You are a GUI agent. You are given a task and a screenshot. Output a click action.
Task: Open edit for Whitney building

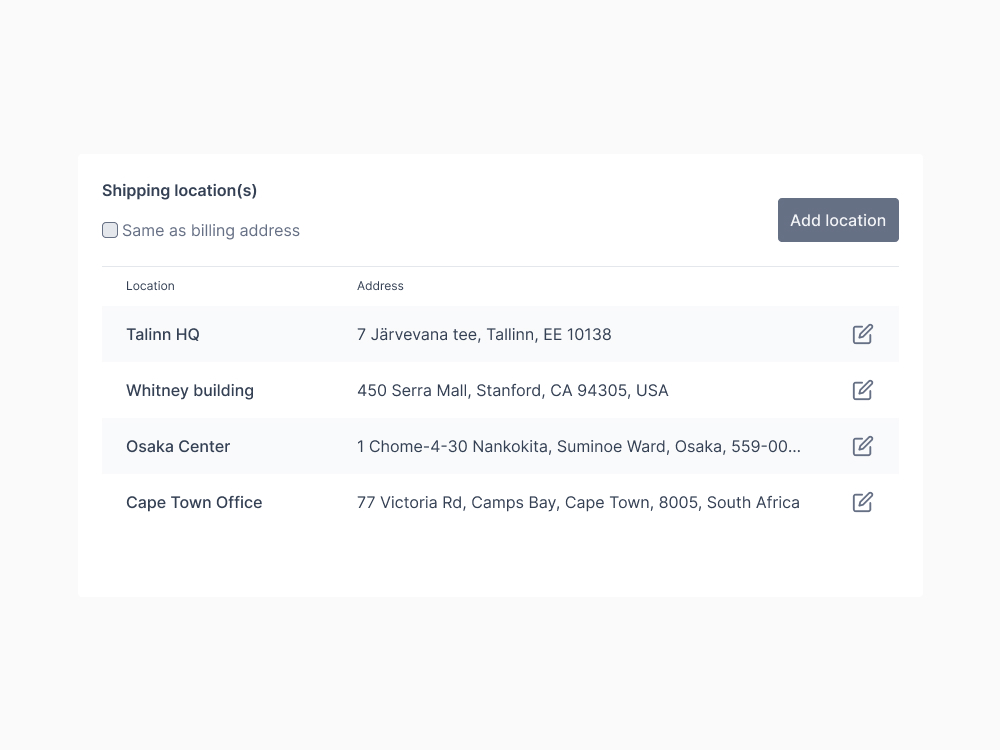(x=863, y=390)
